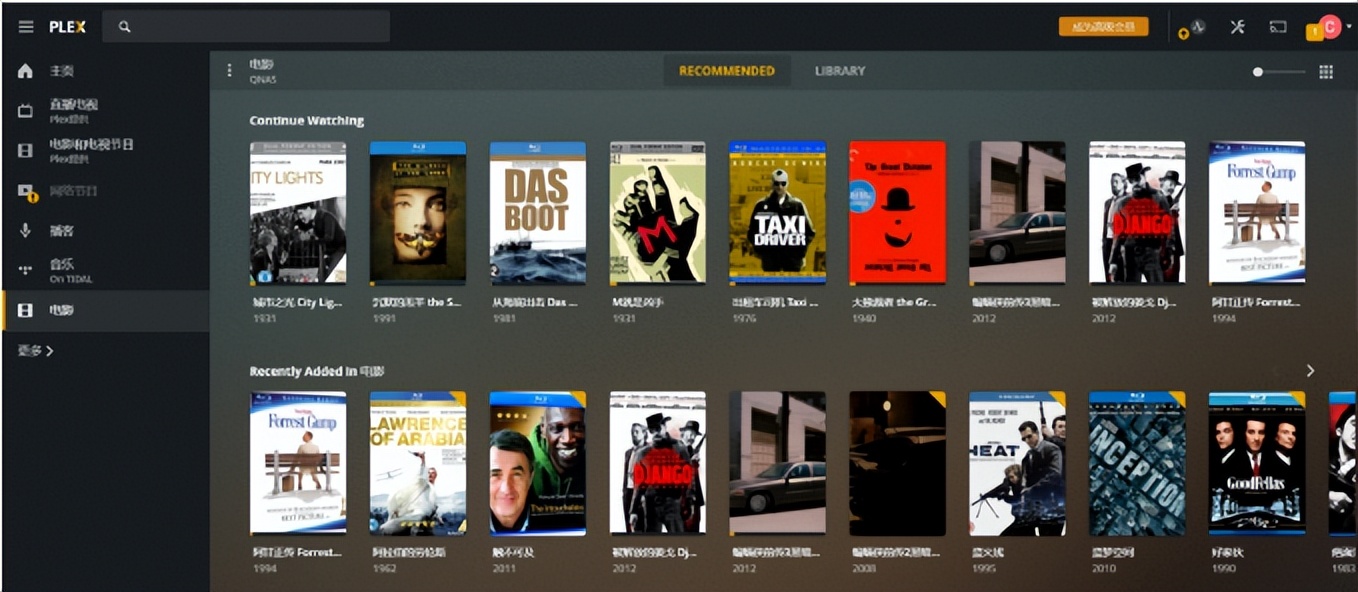
Task: Open the user account avatar
Action: [x=1329, y=27]
